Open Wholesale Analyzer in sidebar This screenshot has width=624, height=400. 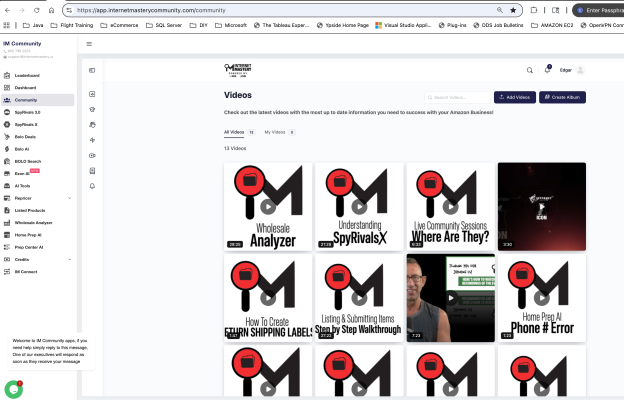pos(33,222)
